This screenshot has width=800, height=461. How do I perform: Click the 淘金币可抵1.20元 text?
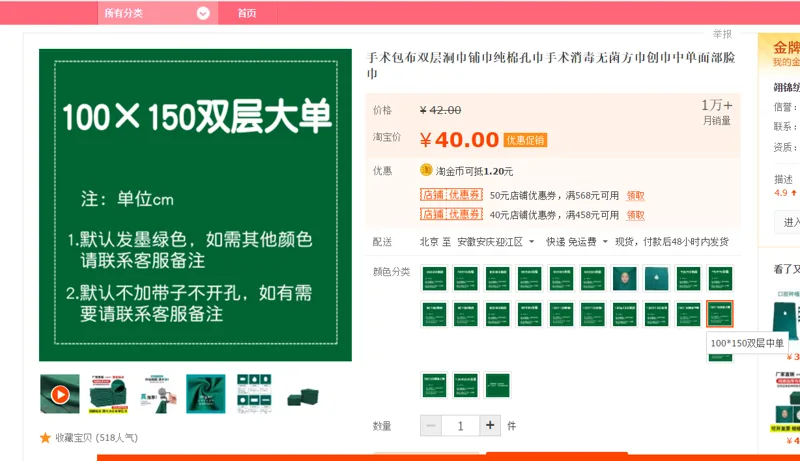point(474,171)
